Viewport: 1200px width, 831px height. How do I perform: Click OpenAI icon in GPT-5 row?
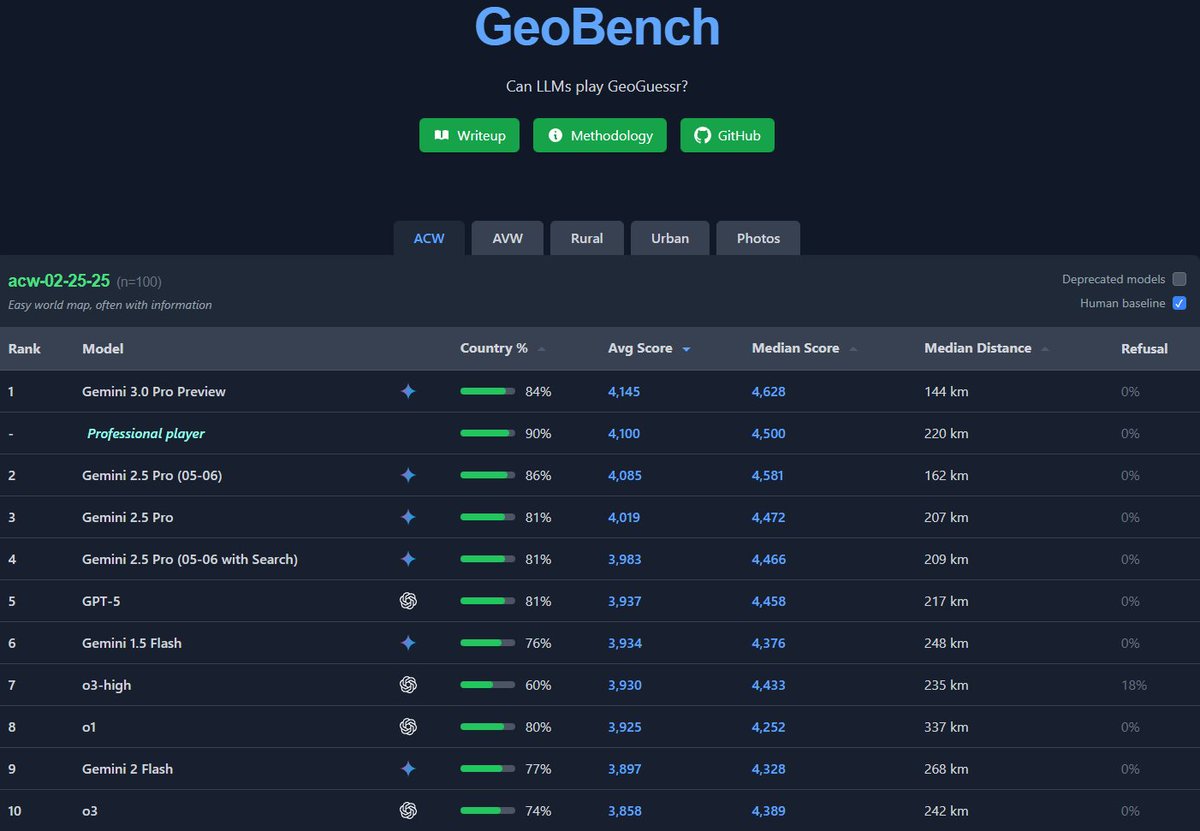point(408,601)
